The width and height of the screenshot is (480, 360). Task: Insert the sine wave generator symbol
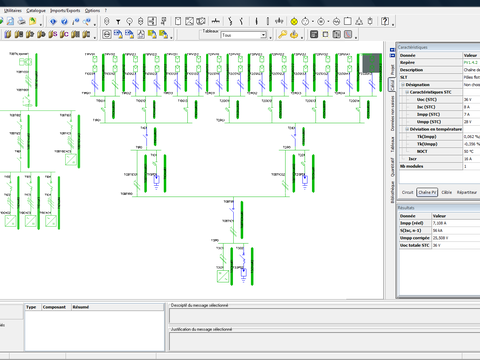[x=336, y=22]
